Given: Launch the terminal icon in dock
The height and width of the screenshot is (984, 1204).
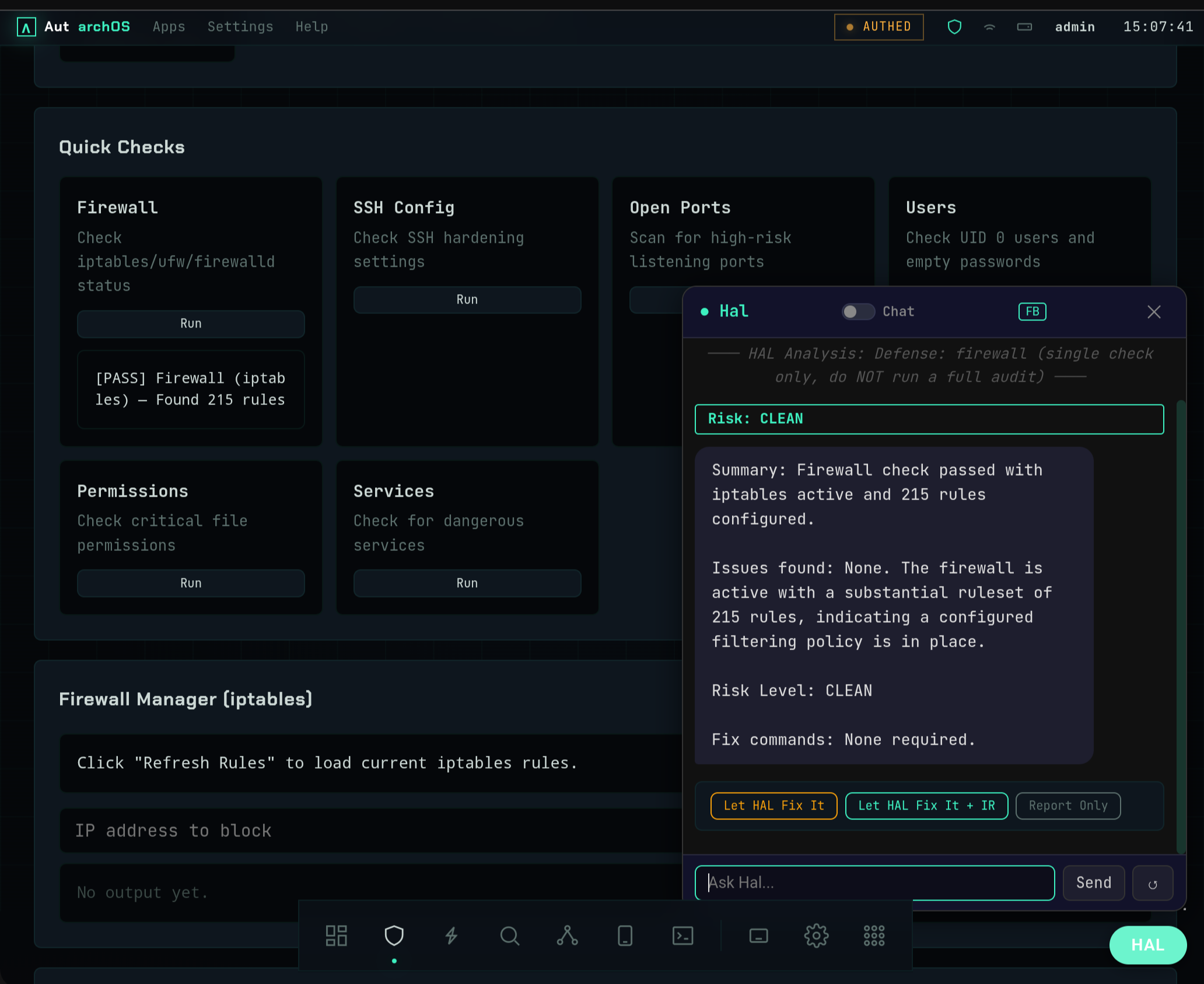Looking at the screenshot, I should coord(682,936).
